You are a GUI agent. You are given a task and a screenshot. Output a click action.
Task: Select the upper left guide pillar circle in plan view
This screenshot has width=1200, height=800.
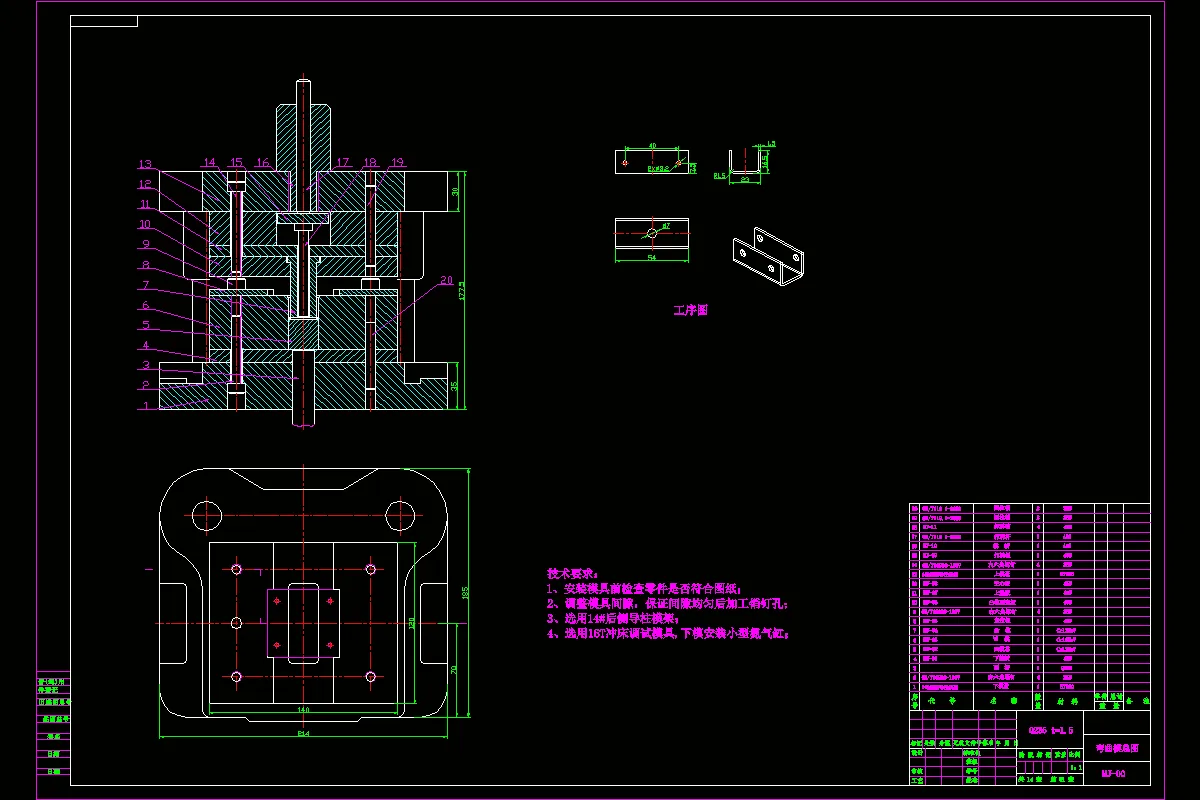click(x=208, y=517)
